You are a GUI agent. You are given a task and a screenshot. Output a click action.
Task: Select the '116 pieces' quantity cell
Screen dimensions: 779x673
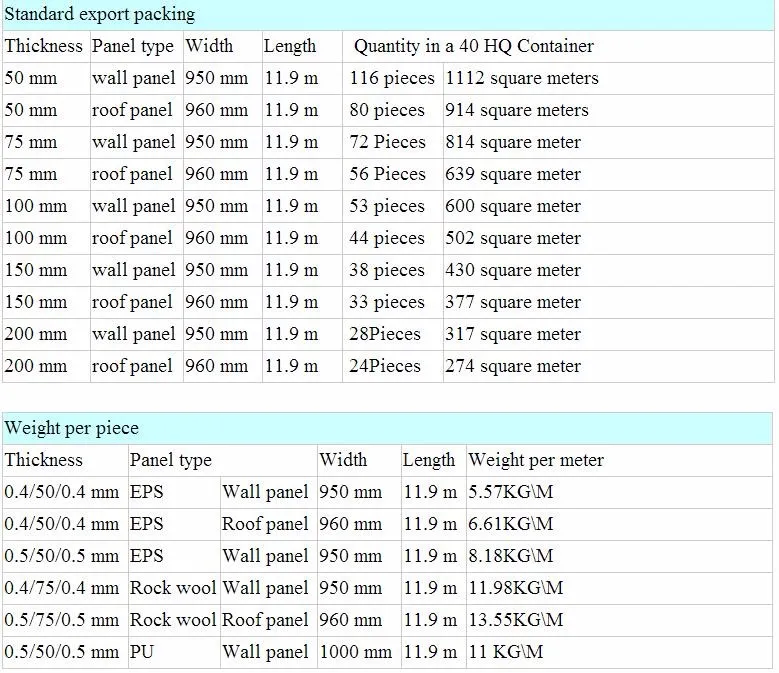point(392,78)
